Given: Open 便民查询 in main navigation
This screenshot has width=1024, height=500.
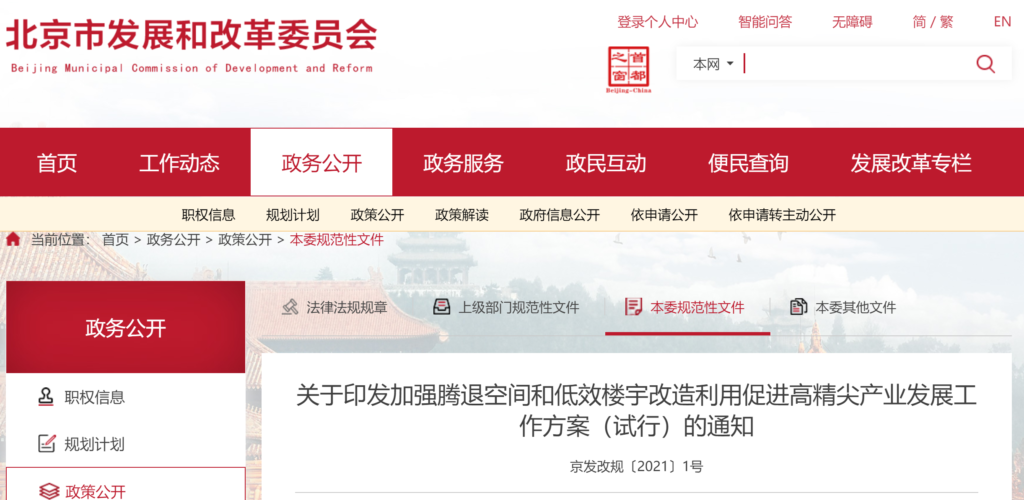Looking at the screenshot, I should 748,163.
